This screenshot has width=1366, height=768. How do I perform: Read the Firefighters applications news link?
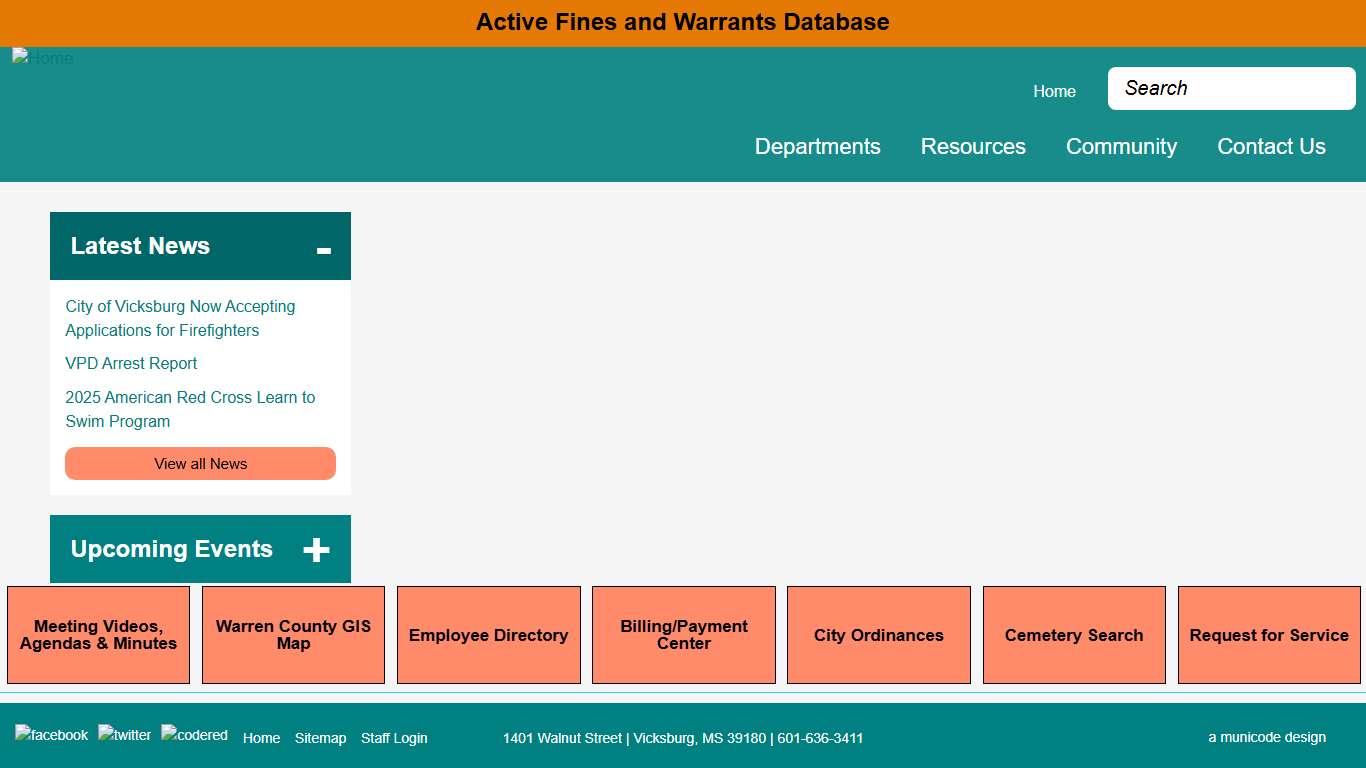[x=180, y=318]
